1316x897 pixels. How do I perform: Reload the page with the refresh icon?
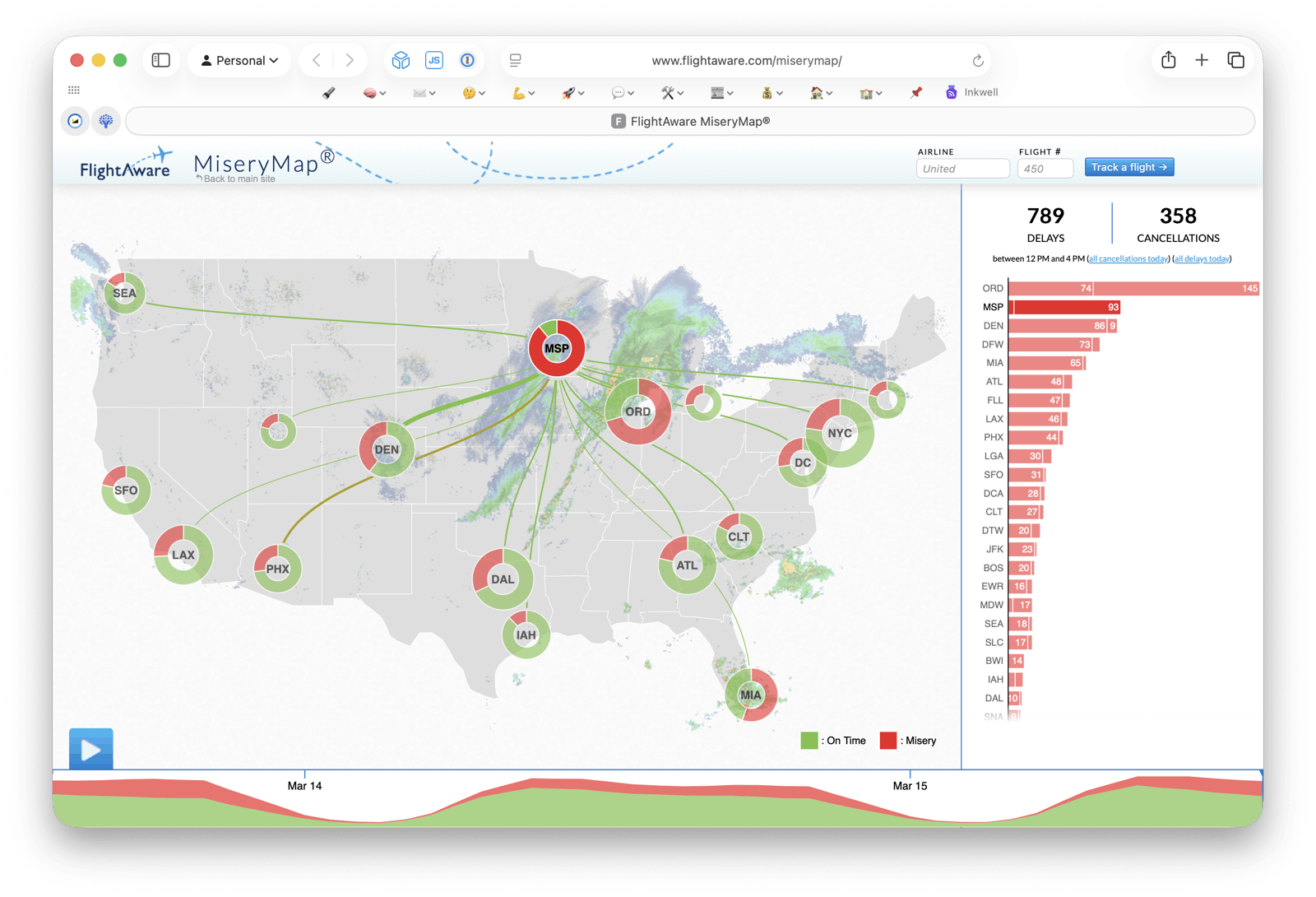pos(978,60)
